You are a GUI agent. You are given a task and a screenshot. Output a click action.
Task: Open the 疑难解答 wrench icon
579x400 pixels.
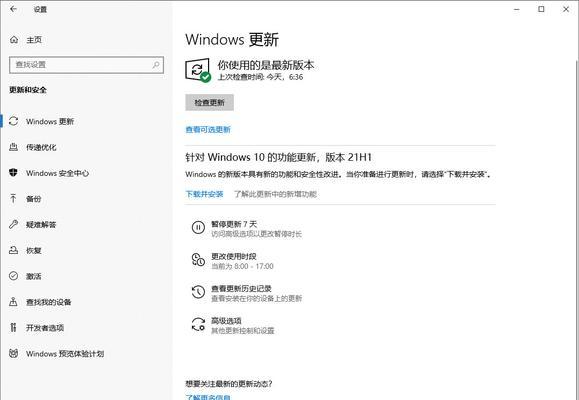point(14,224)
